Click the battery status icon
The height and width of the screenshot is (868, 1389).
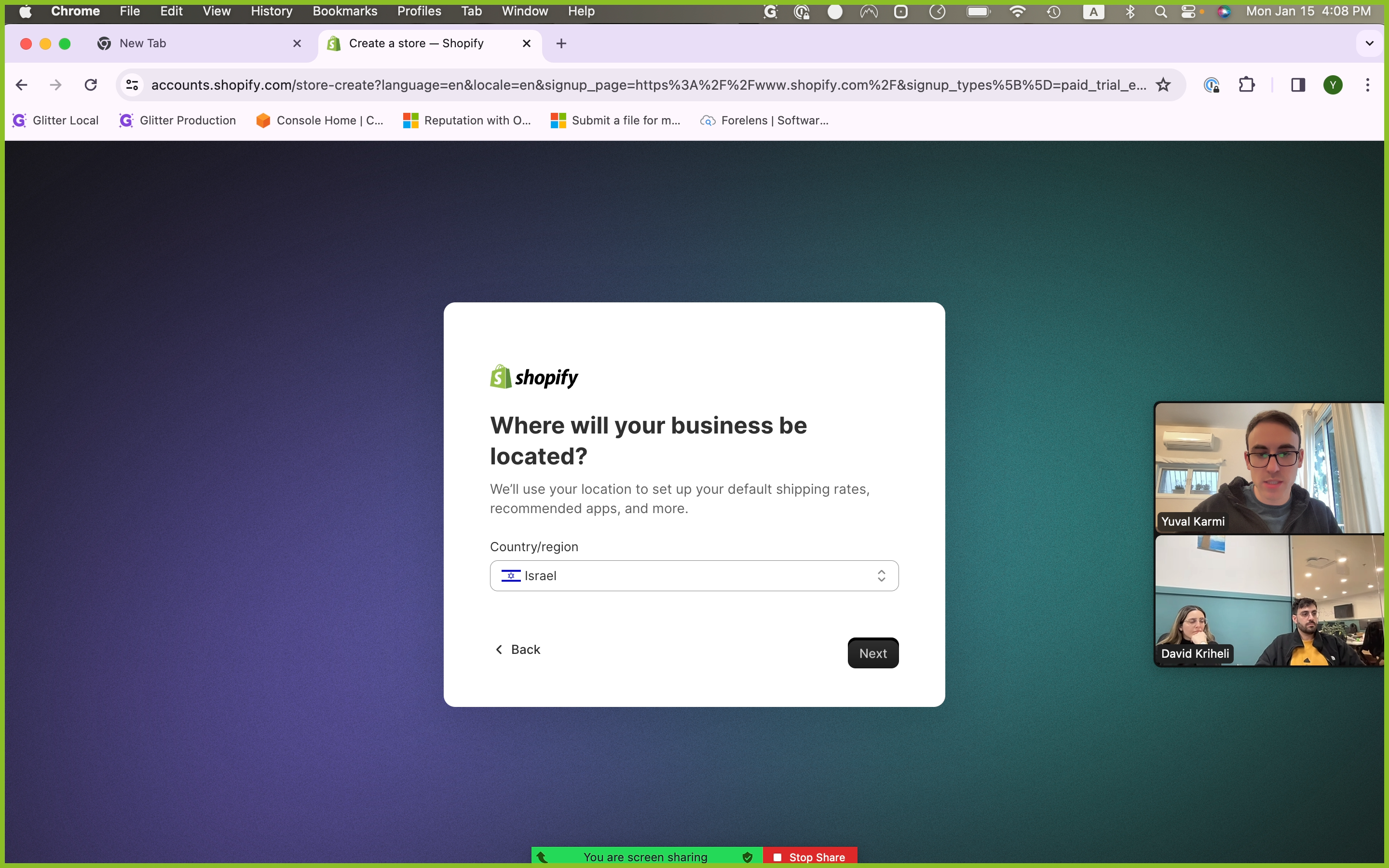coord(979,12)
